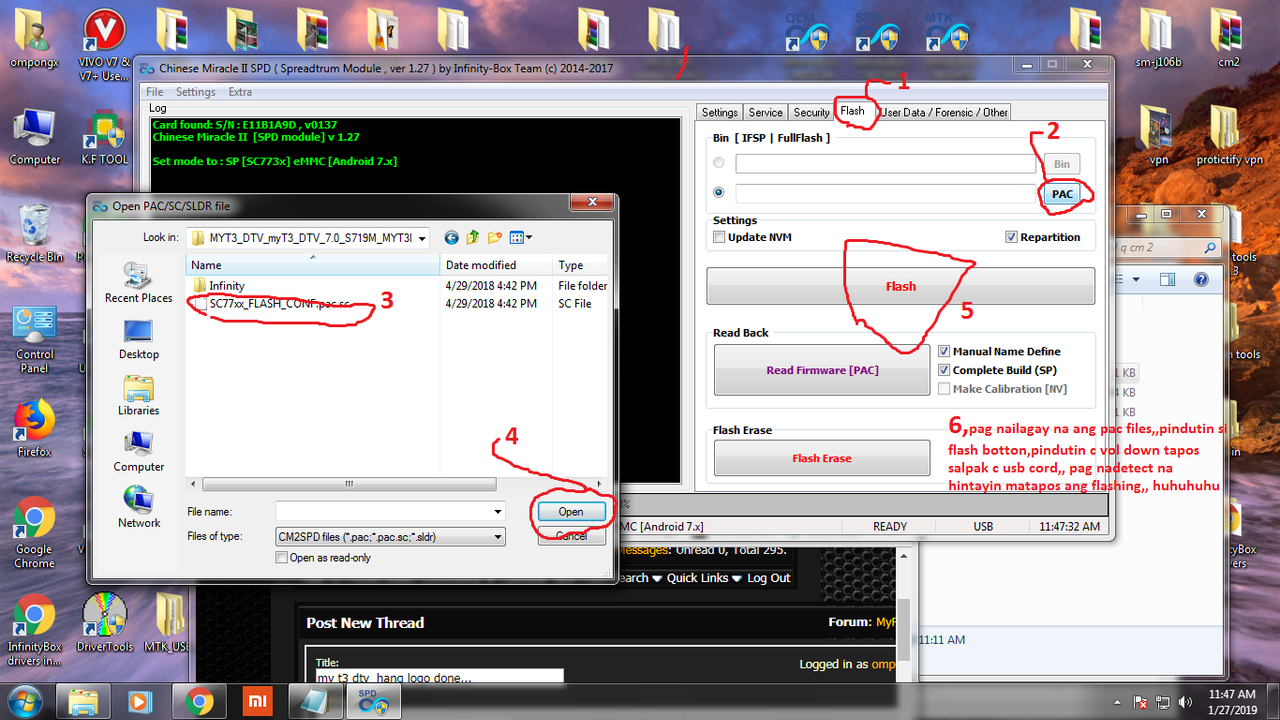Select the PAC file radio button
Image resolution: width=1280 pixels, height=720 pixels.
point(719,193)
